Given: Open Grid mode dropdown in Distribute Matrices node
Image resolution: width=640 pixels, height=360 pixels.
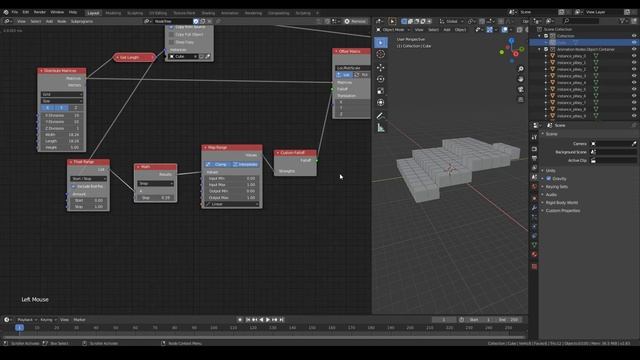Looking at the screenshot, I should point(62,94).
